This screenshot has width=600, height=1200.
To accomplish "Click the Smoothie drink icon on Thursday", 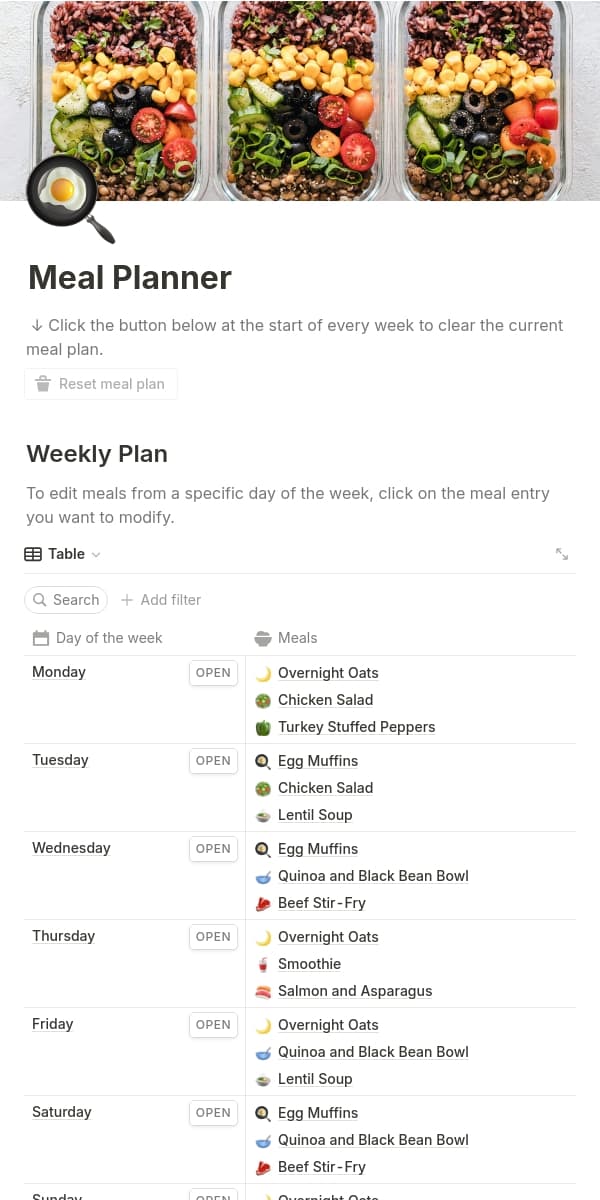I will (x=264, y=964).
